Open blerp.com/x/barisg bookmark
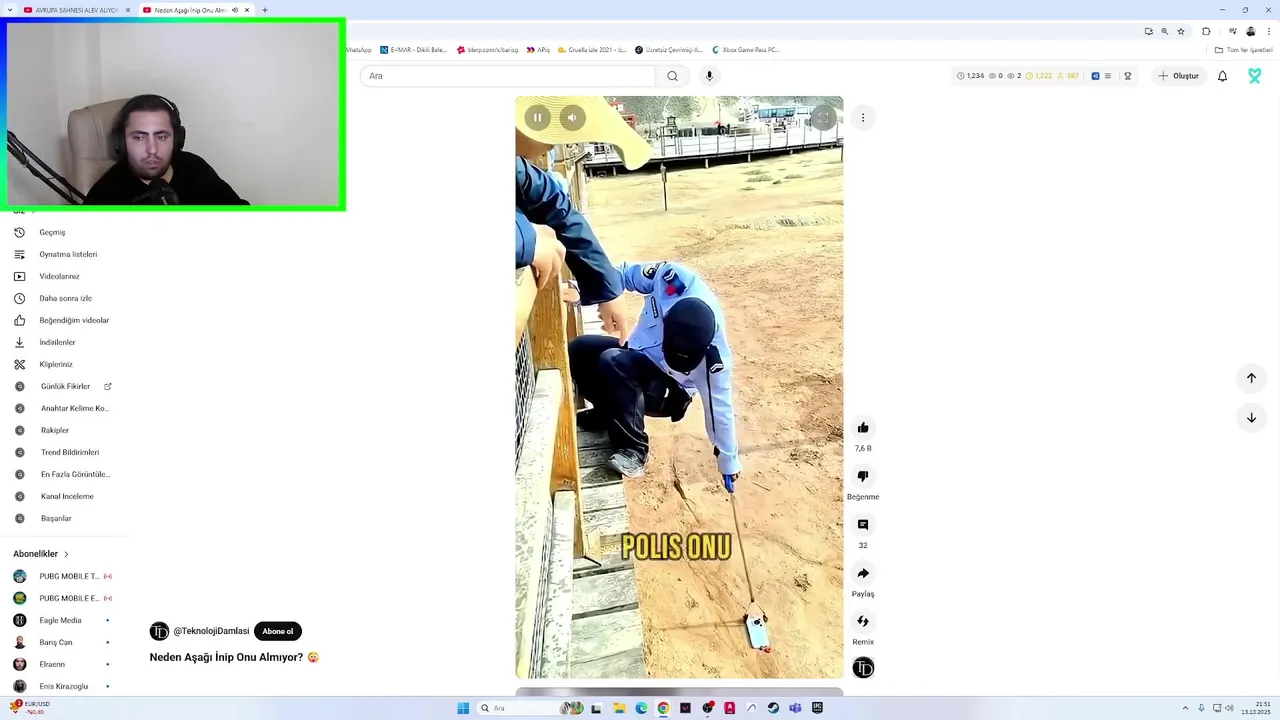 coord(488,49)
